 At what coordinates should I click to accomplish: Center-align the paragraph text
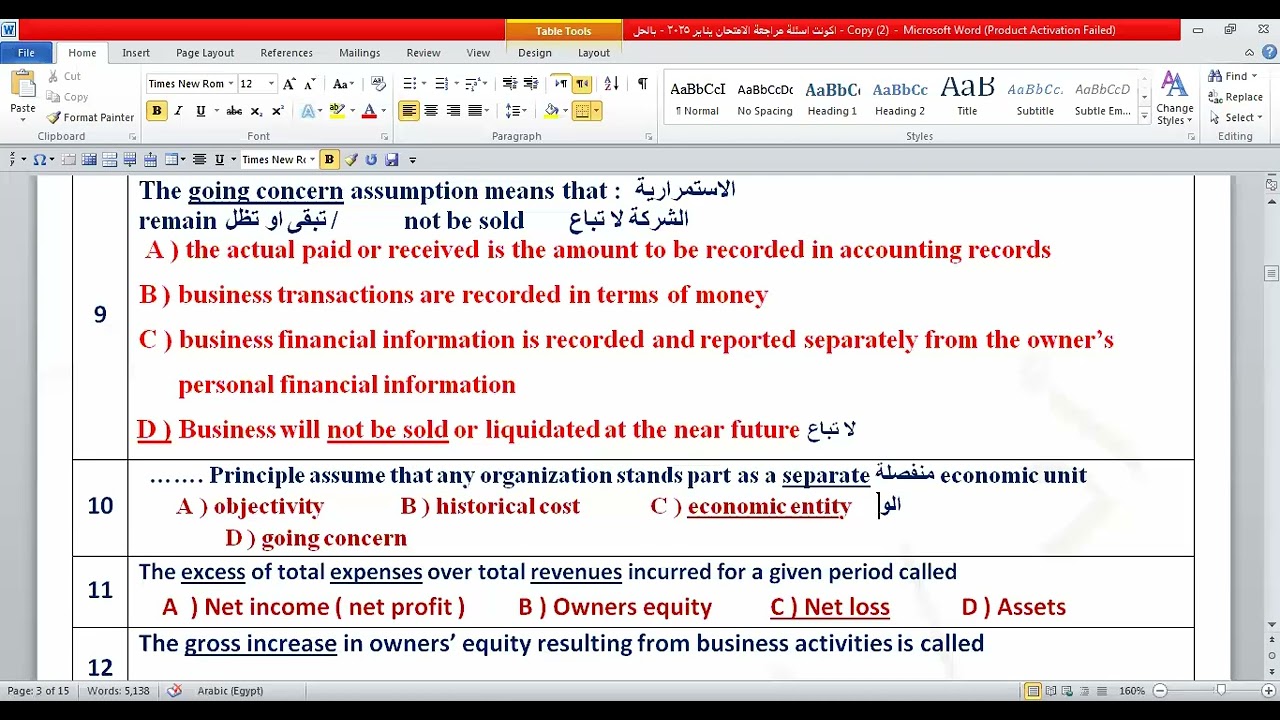431,111
